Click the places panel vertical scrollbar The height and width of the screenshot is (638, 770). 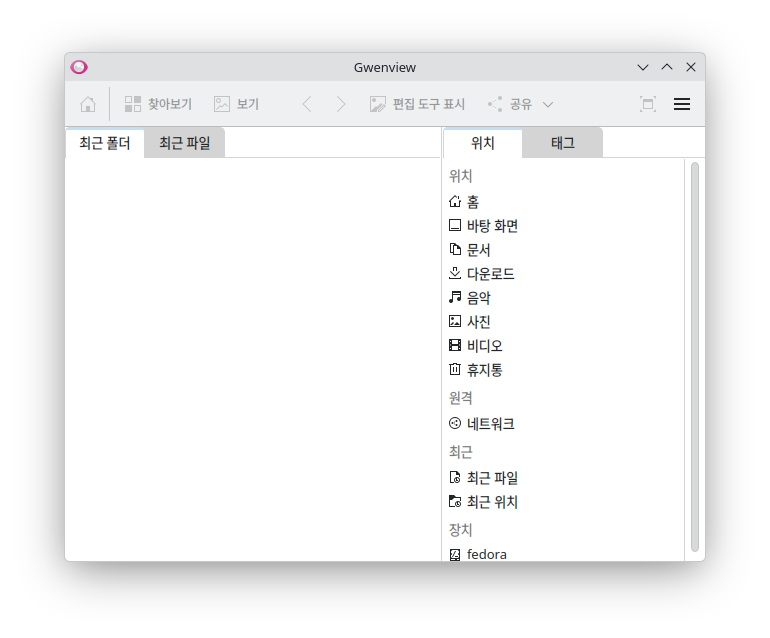695,357
